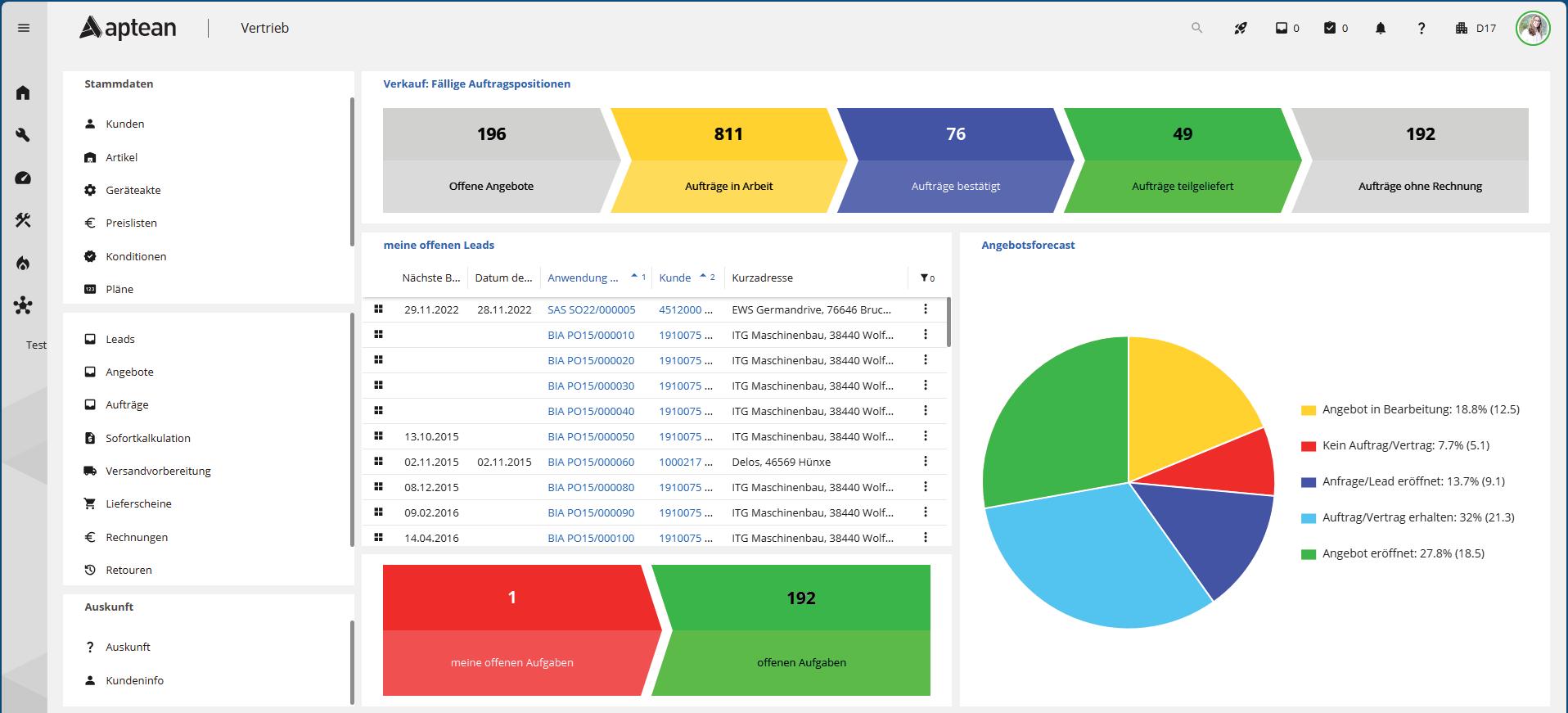The image size is (1568, 713).
Task: Open Angebote menu entry
Action: coord(129,372)
